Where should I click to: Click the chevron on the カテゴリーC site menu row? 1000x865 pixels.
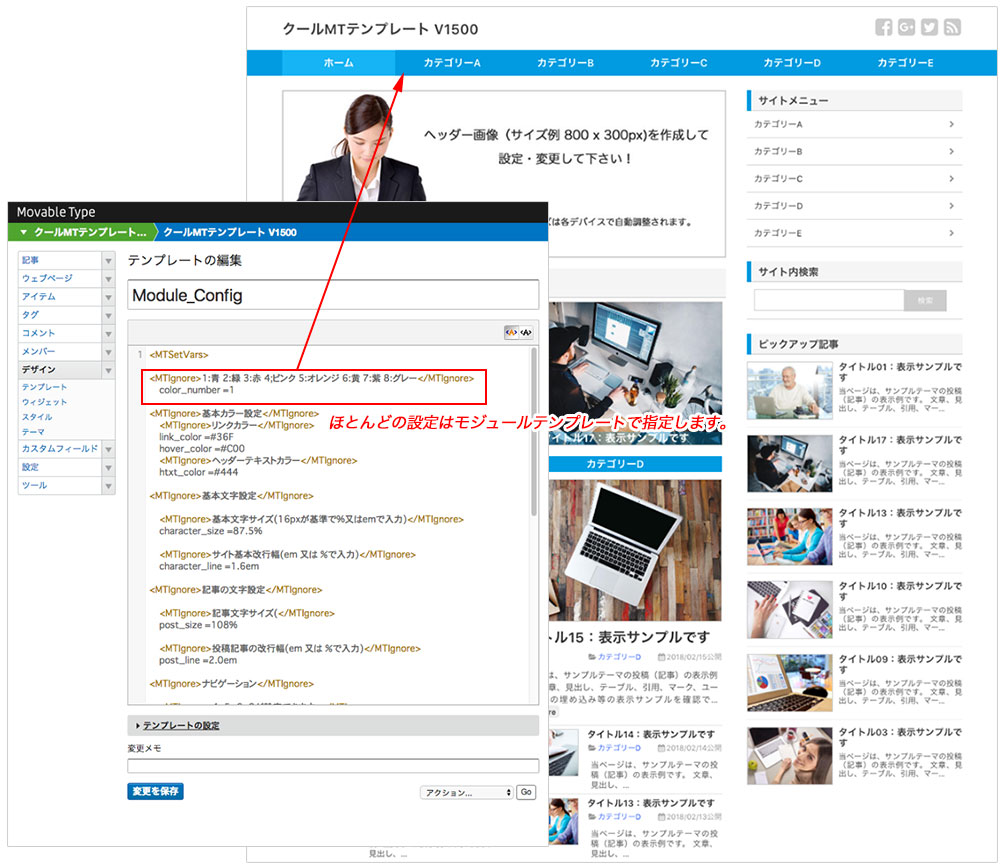pyautogui.click(x=951, y=179)
